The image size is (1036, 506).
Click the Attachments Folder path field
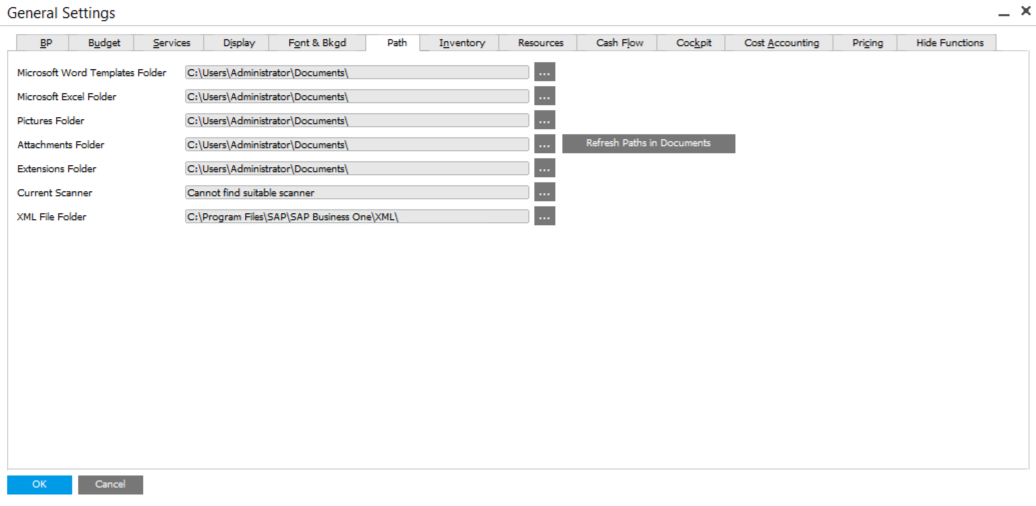[x=356, y=145]
